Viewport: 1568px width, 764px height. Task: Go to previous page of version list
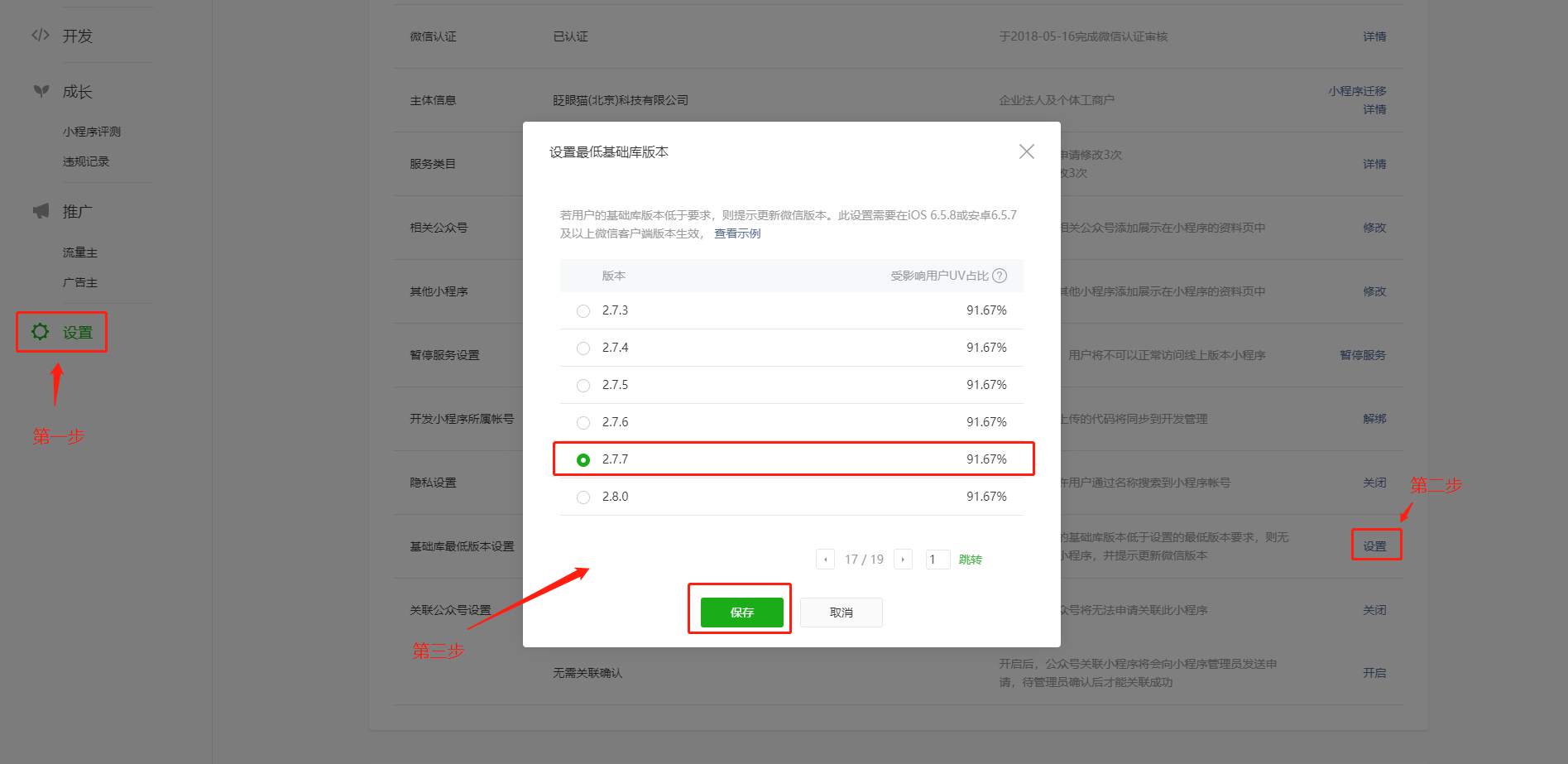coord(825,560)
